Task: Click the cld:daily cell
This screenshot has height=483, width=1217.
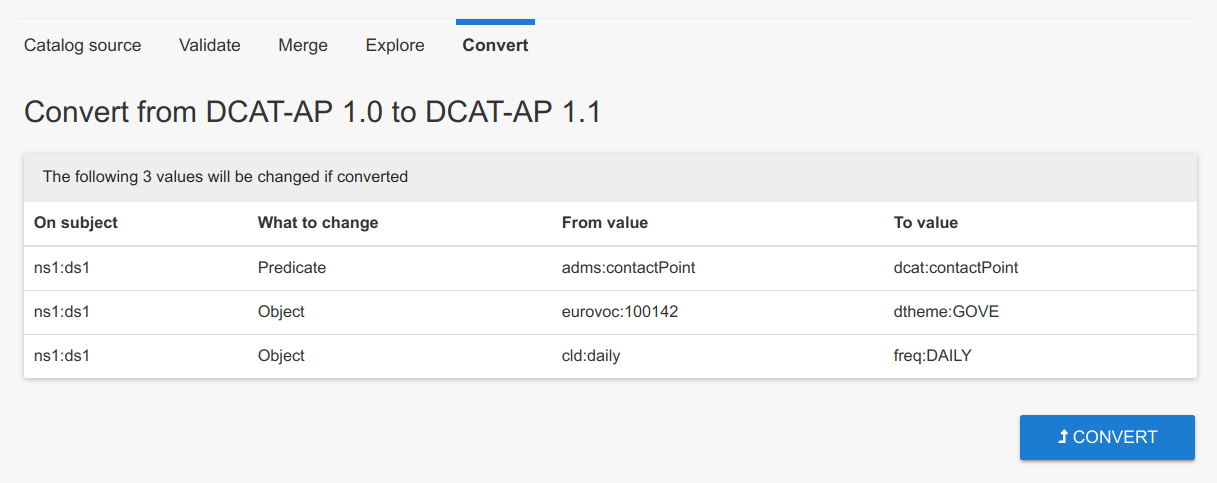Action: pos(591,356)
